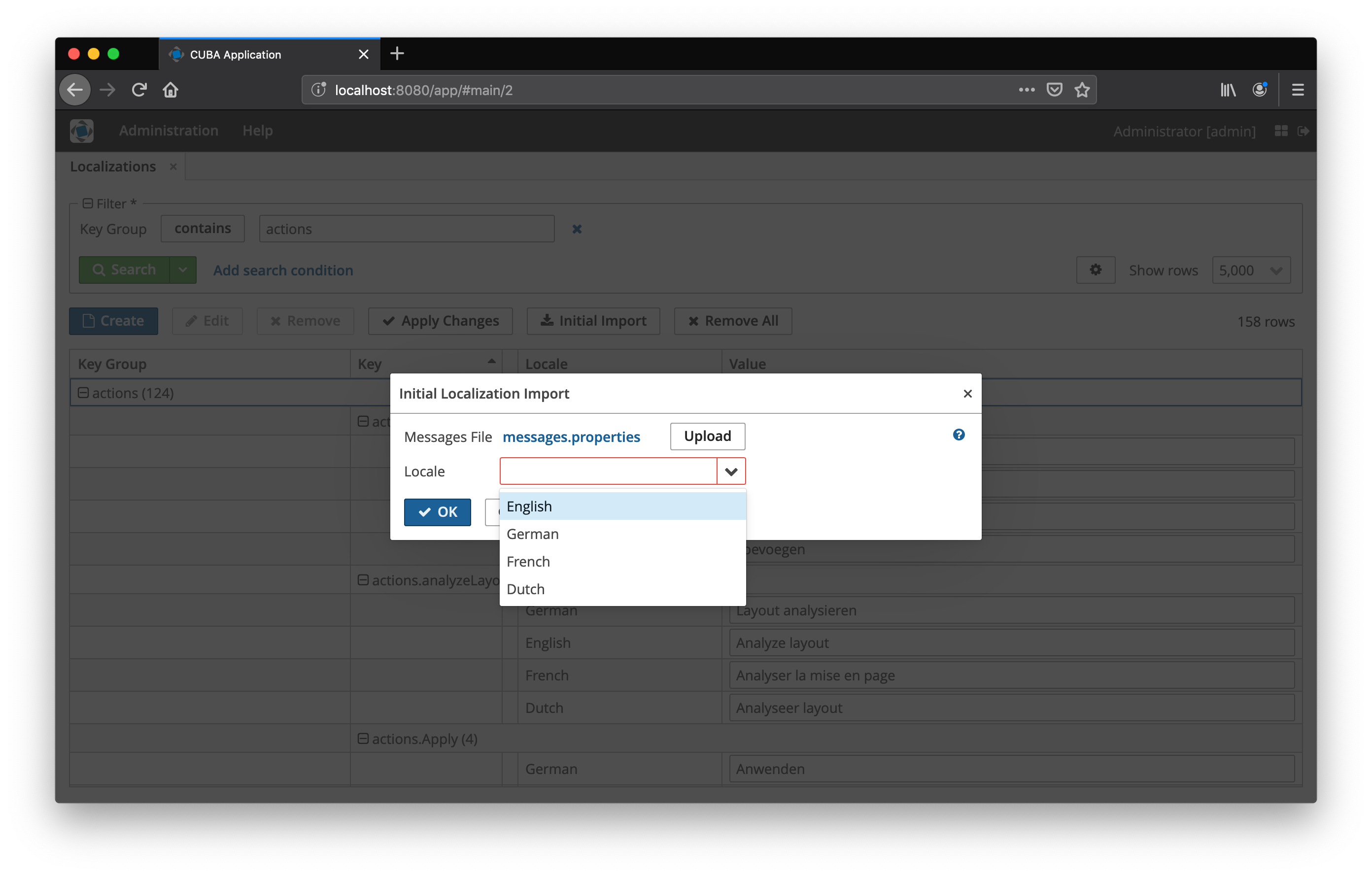Click the grid icon next to Administrator
1372x876 pixels.
(x=1281, y=131)
